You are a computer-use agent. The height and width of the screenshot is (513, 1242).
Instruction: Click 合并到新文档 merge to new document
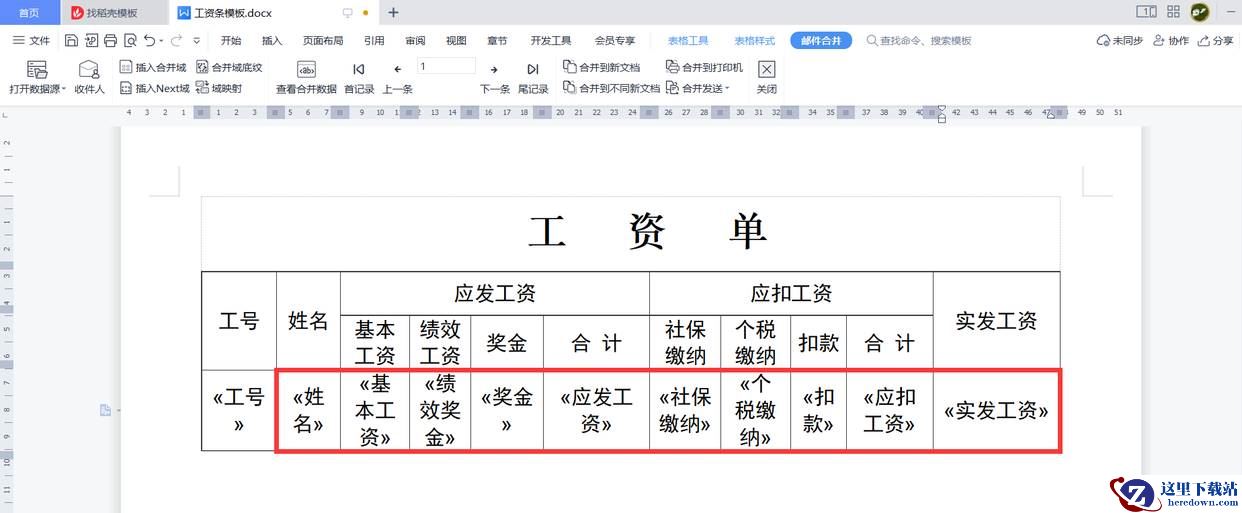pos(601,67)
